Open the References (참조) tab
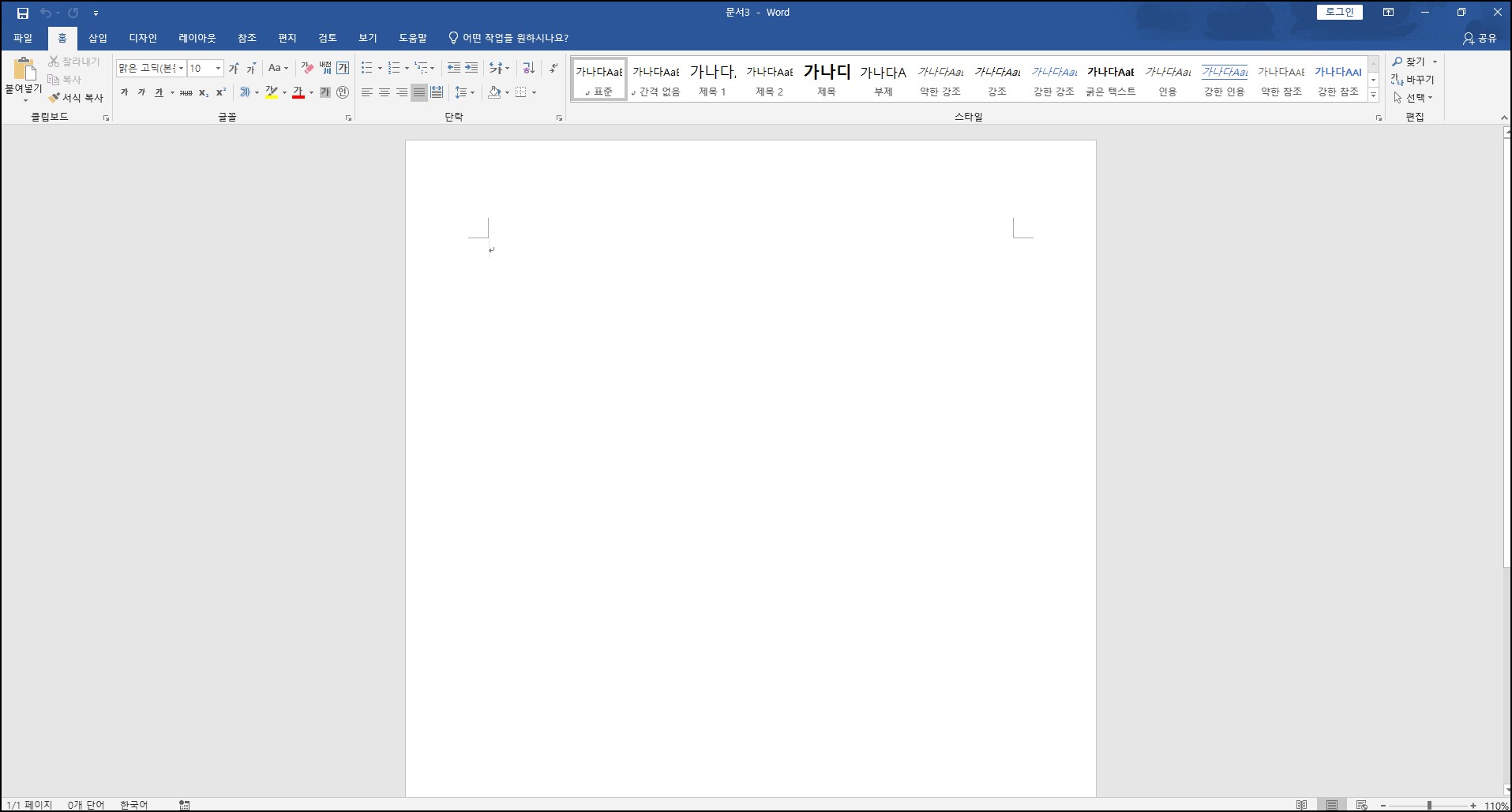 coord(247,38)
